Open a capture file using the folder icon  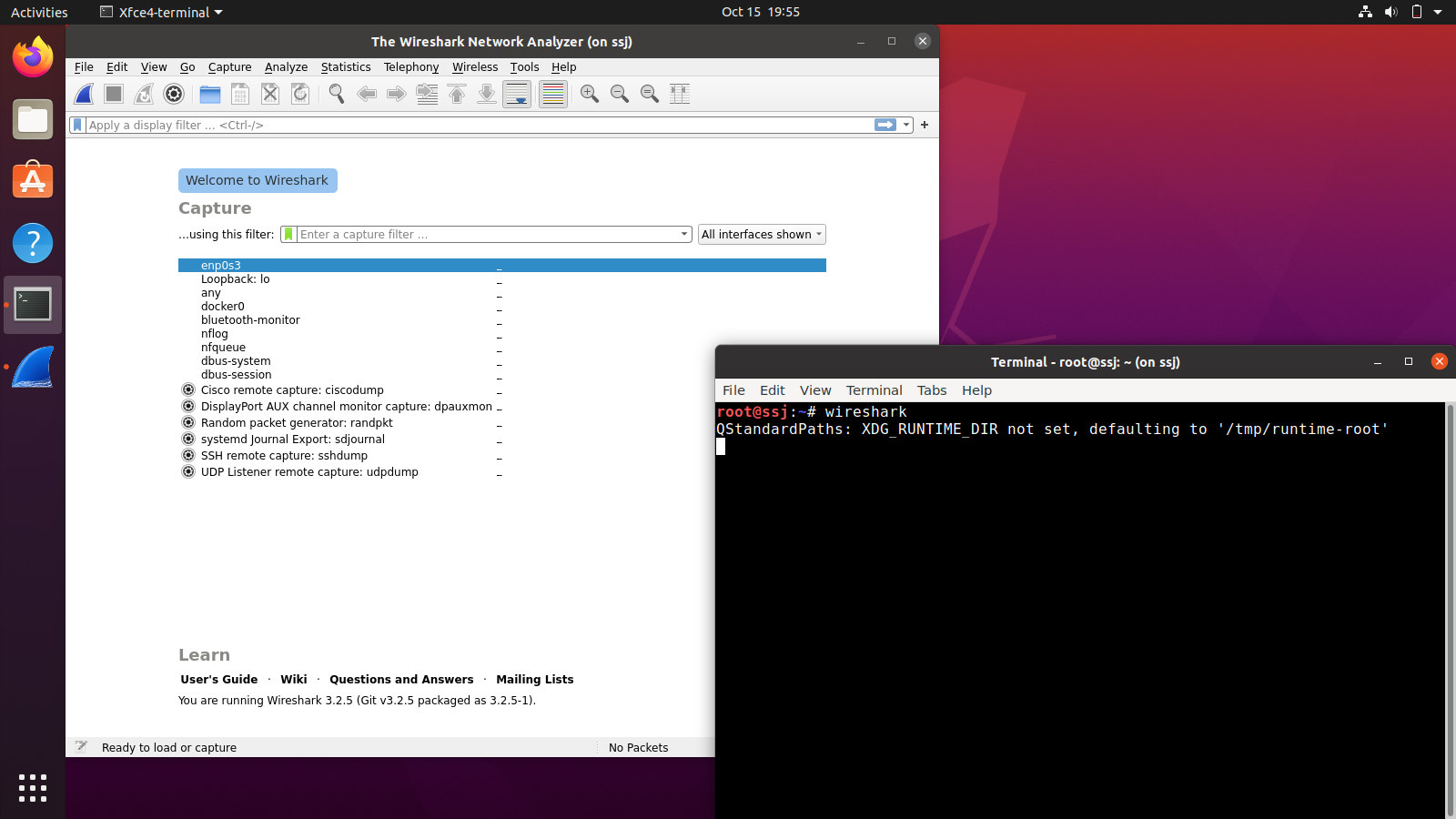pyautogui.click(x=210, y=94)
